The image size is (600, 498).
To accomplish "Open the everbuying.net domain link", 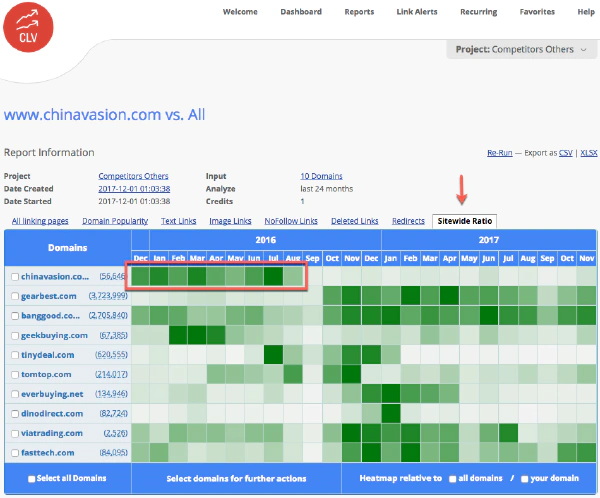I will 52,394.
